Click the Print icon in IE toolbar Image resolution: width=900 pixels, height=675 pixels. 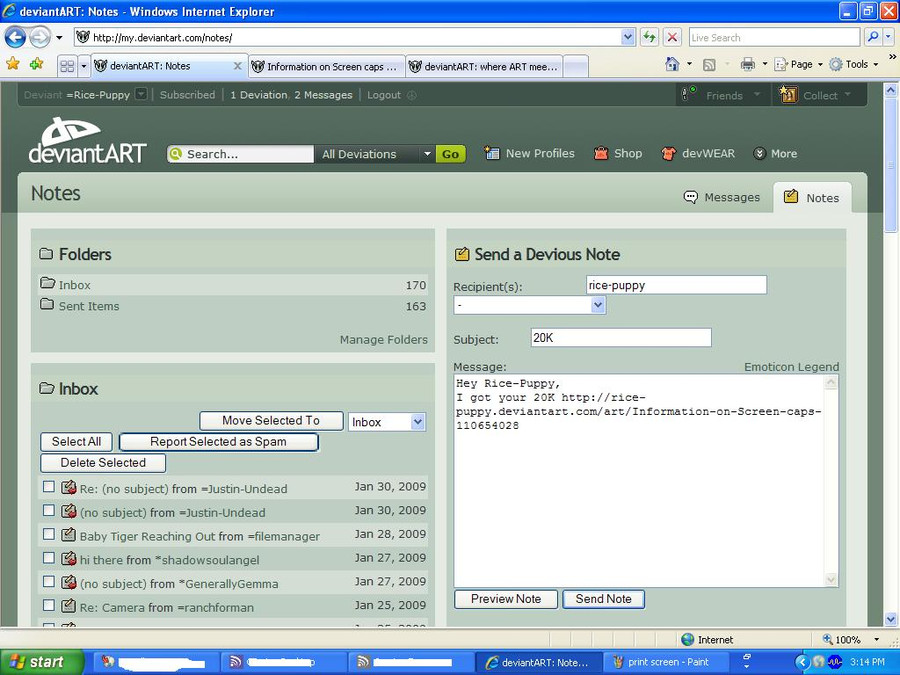point(747,64)
